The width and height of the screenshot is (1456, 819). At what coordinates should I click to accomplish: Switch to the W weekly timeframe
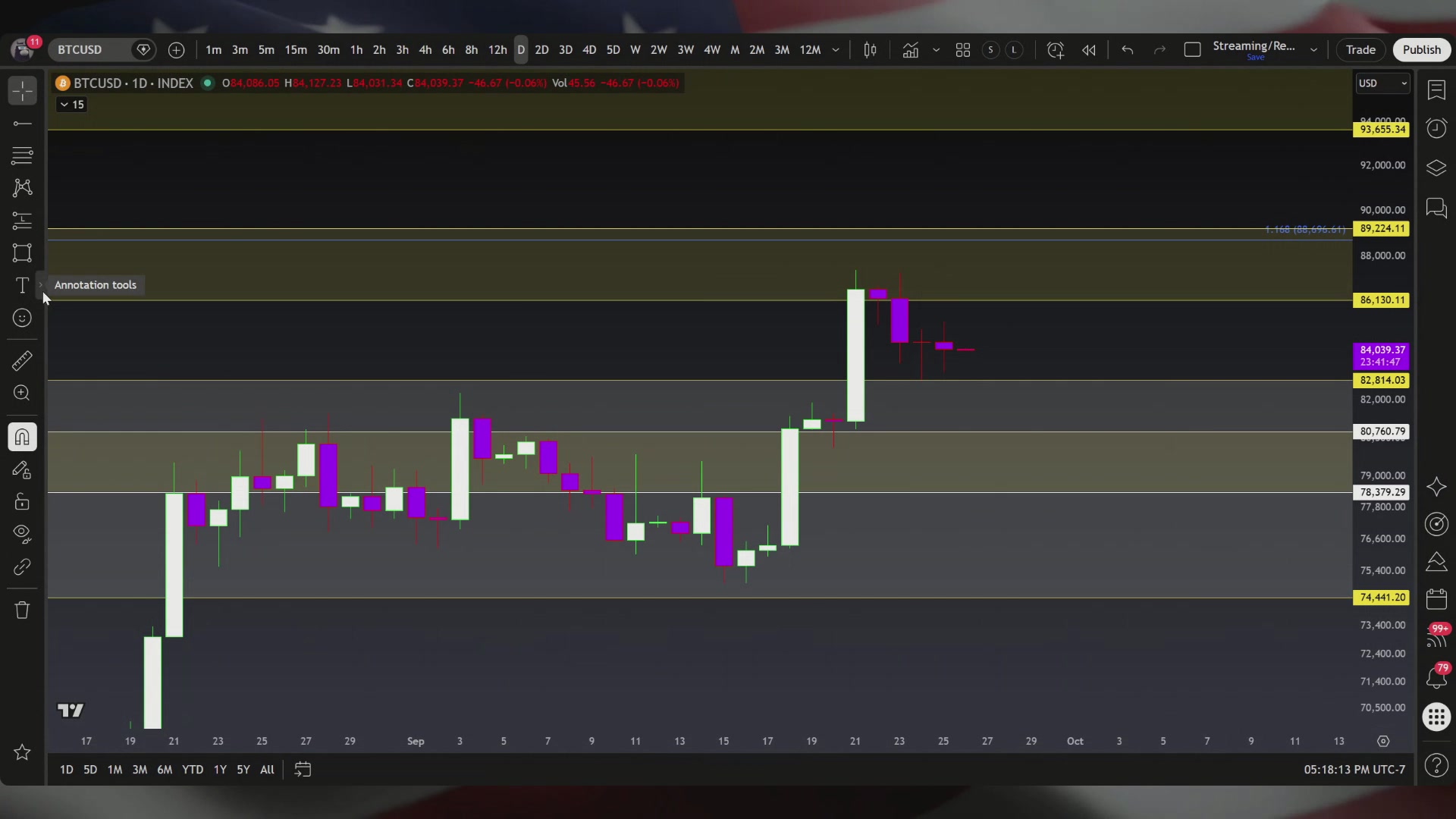[635, 50]
